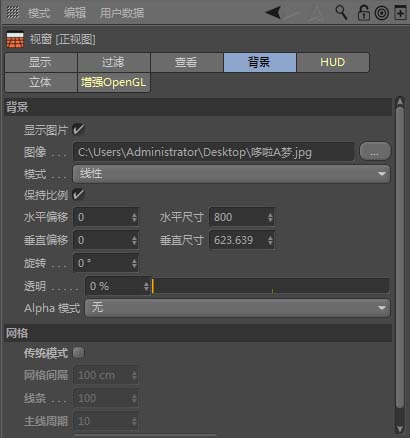Viewport: 410px width, 438px height.
Task: Click the circular target mode icon
Action: point(382,13)
